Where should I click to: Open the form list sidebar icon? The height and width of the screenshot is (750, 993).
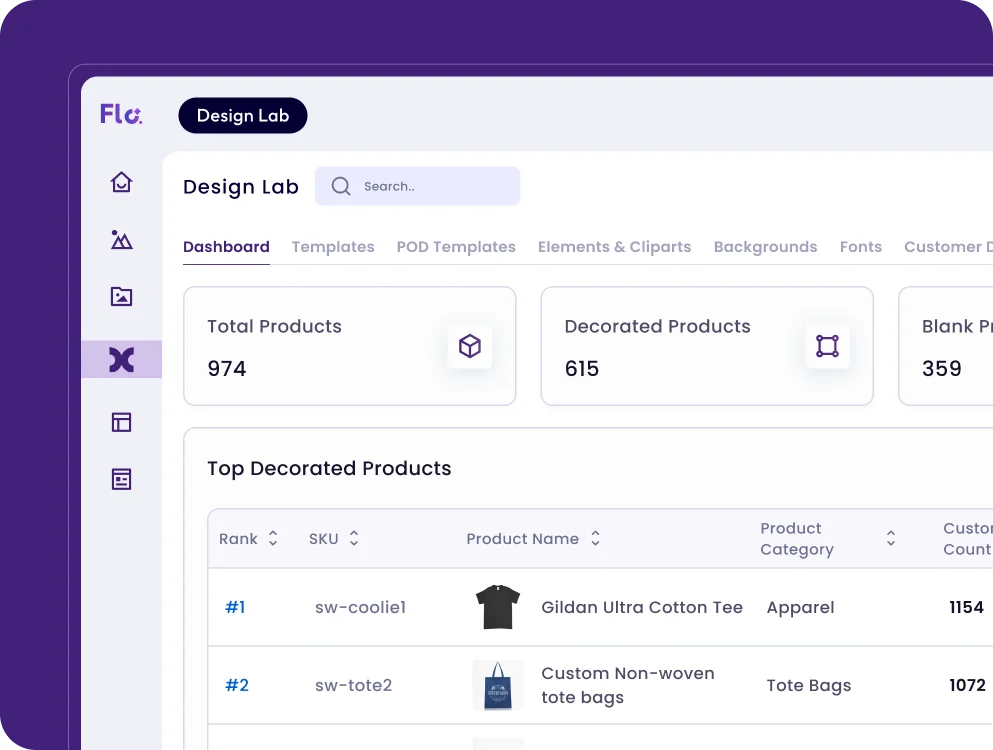pos(121,479)
